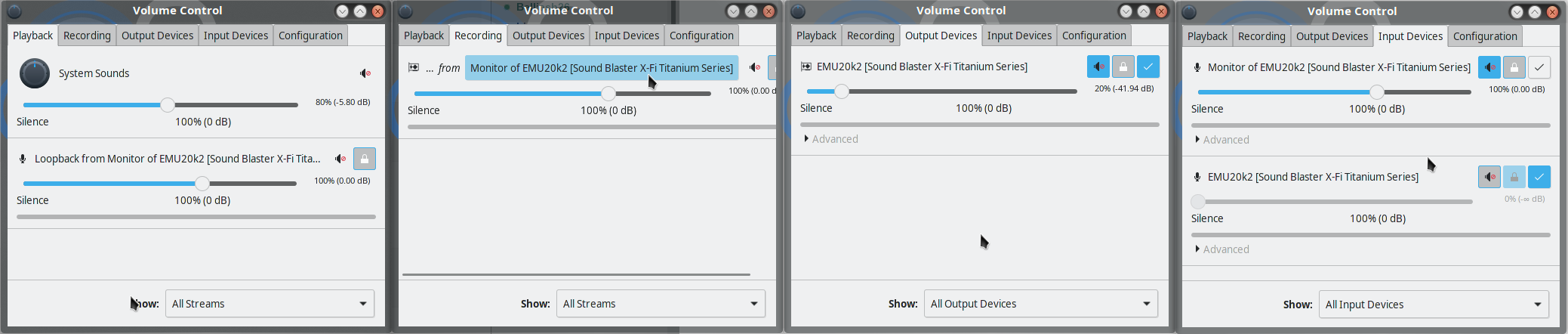1568x334 pixels.
Task: Open Show All Output Devices dropdown
Action: pos(1041,304)
